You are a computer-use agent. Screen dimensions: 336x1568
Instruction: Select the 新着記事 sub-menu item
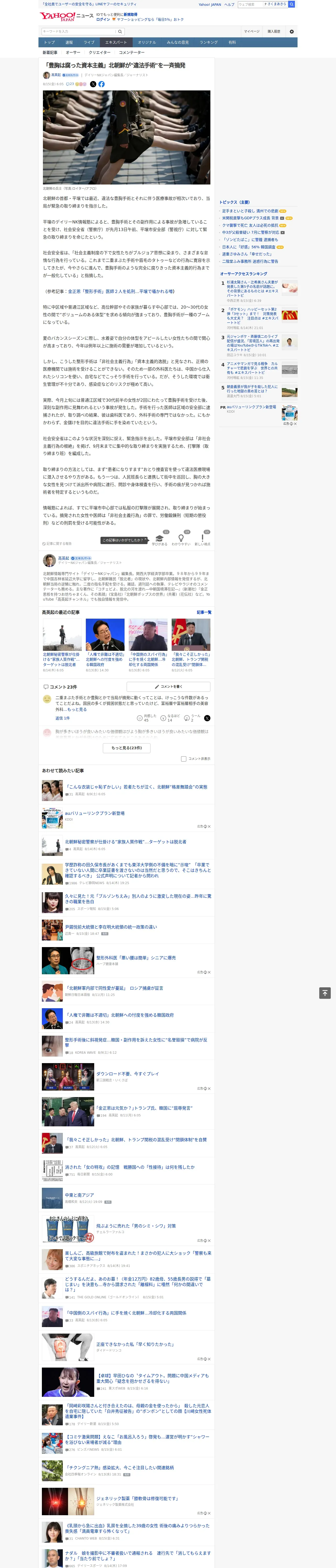pyautogui.click(x=50, y=52)
